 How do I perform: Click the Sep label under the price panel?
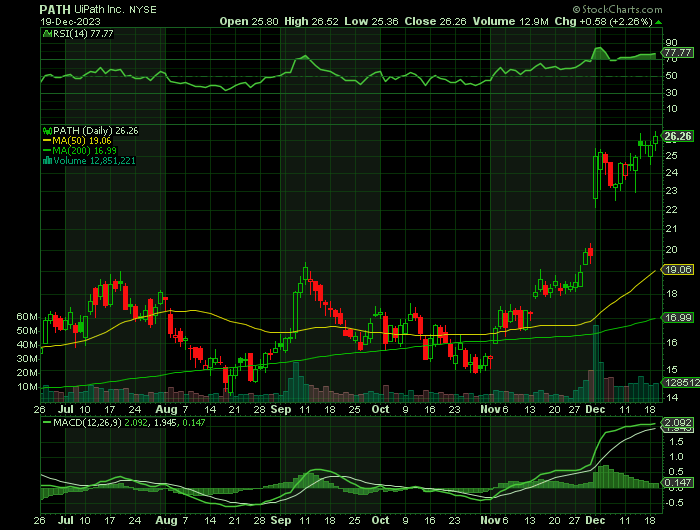click(281, 409)
